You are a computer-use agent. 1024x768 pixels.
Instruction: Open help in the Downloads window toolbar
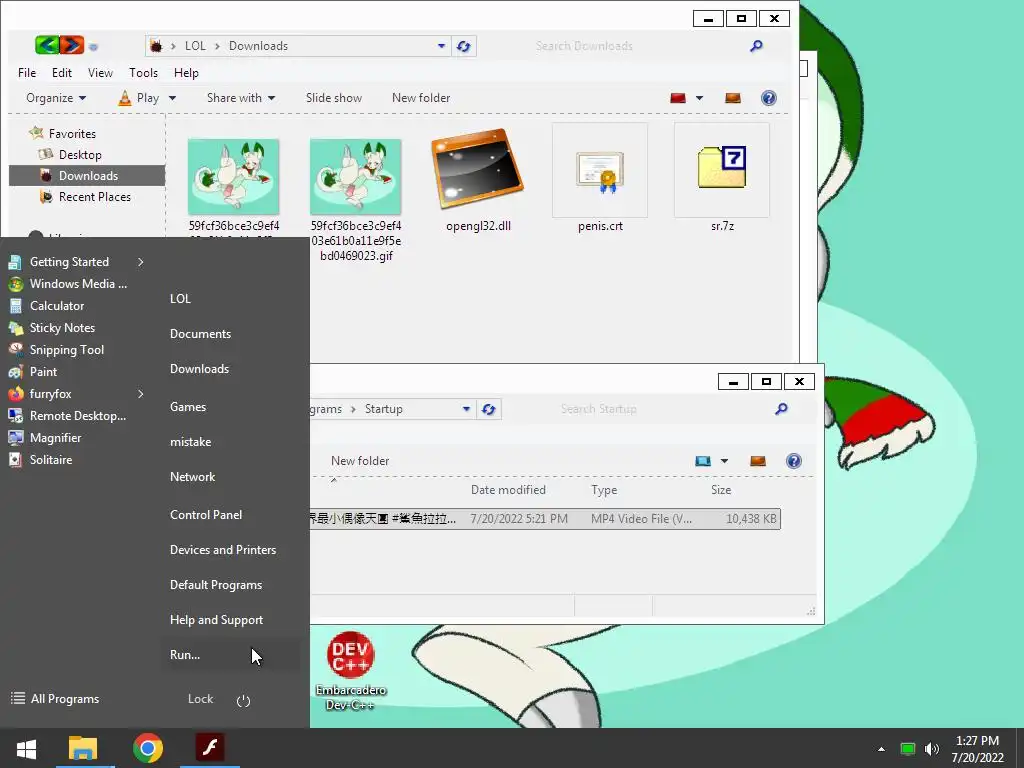pyautogui.click(x=769, y=98)
